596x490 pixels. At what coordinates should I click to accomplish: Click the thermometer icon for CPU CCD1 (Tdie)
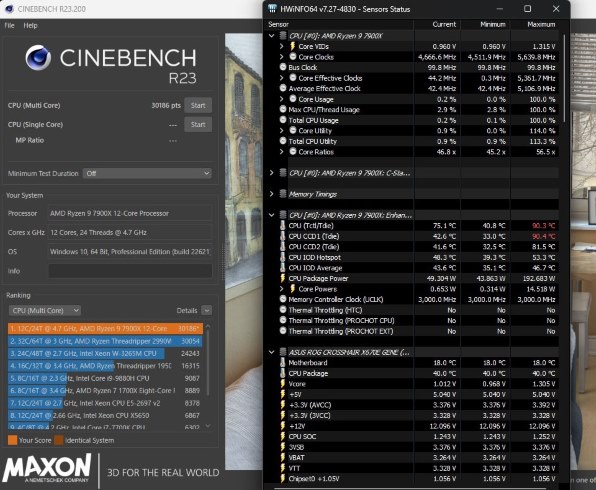point(283,236)
